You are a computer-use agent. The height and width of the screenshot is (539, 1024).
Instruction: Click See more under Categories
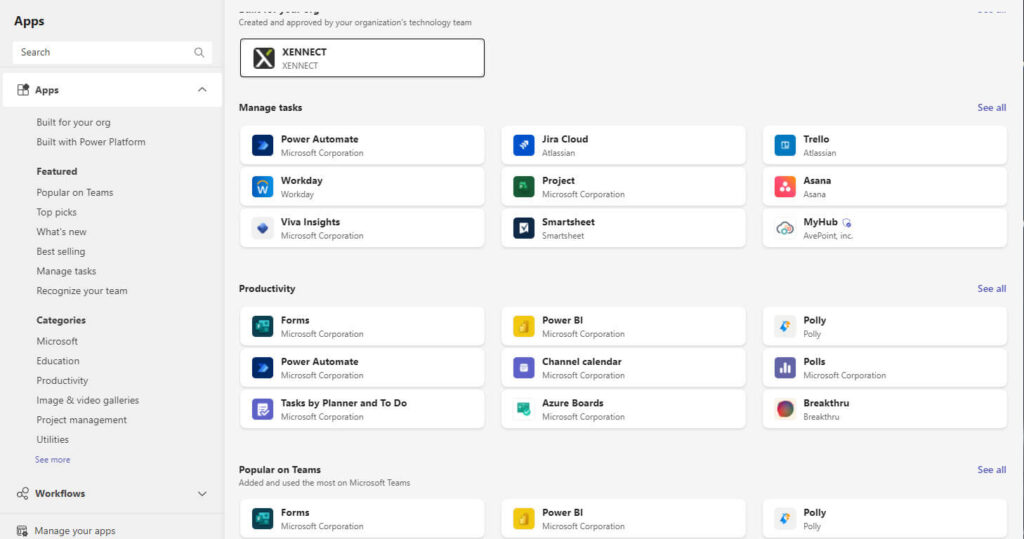(52, 460)
